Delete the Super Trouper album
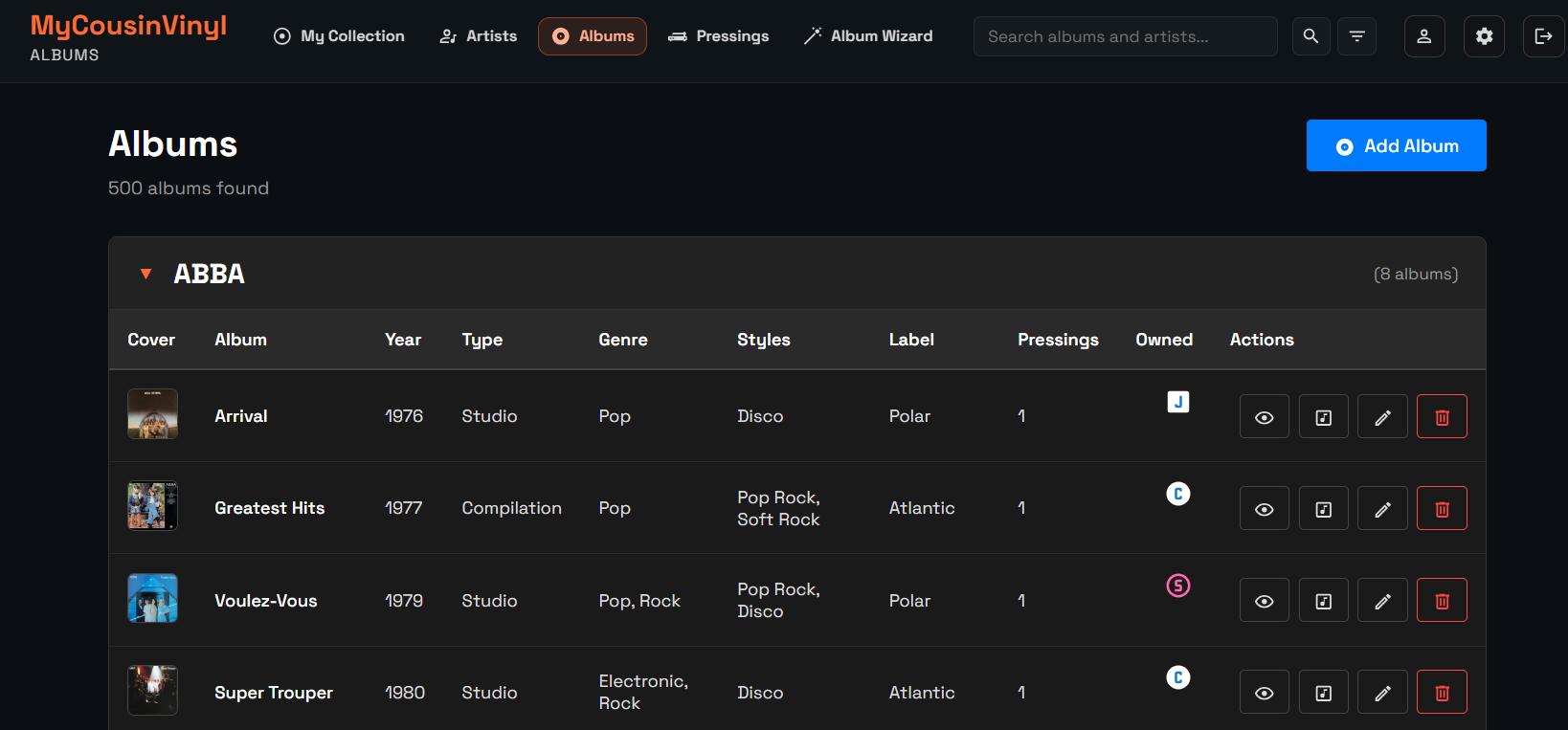The height and width of the screenshot is (730, 1568). (x=1442, y=692)
